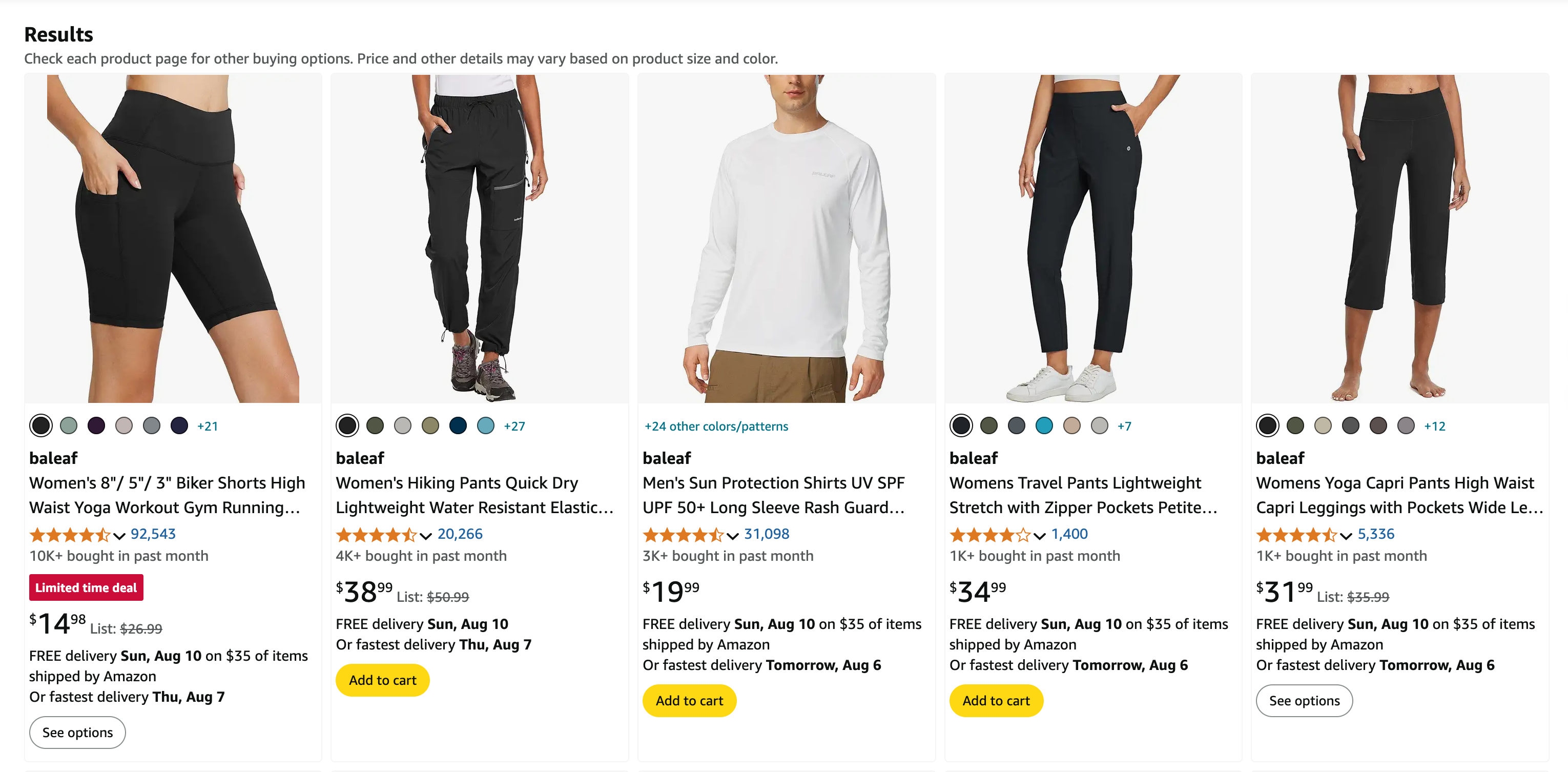Screen dimensions: 1568x772
Task: Select olive green swatch on capri pants
Action: [x=1295, y=425]
